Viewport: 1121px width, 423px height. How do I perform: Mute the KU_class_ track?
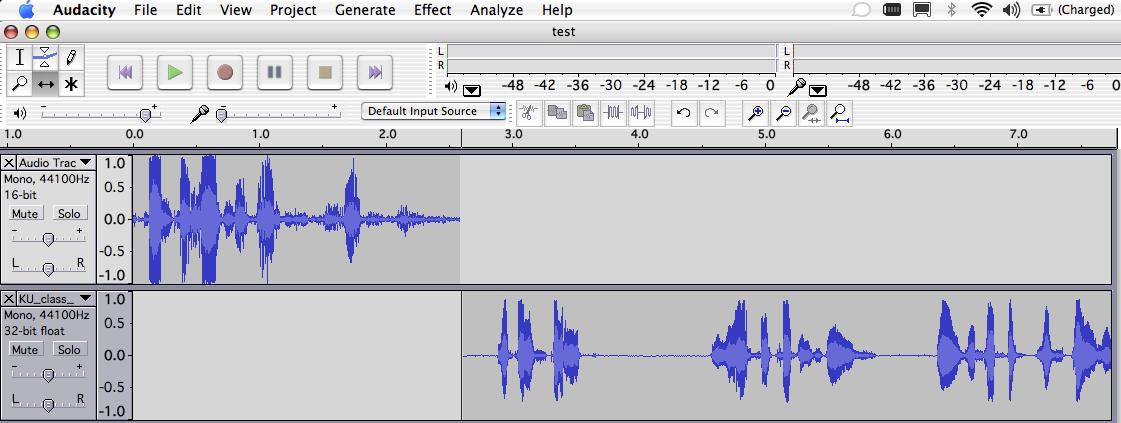click(25, 349)
